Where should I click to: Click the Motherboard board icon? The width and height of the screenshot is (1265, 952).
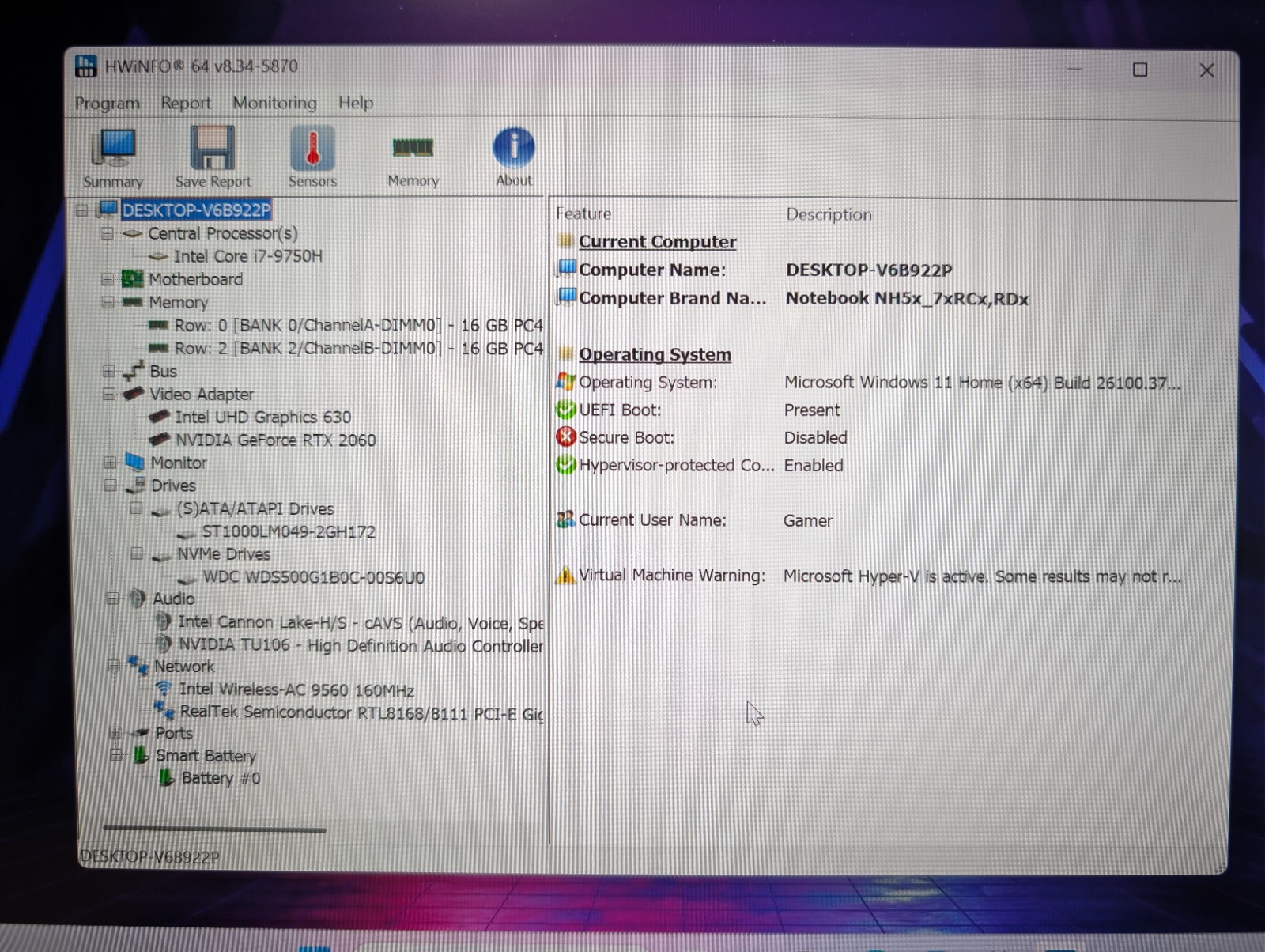tap(132, 279)
